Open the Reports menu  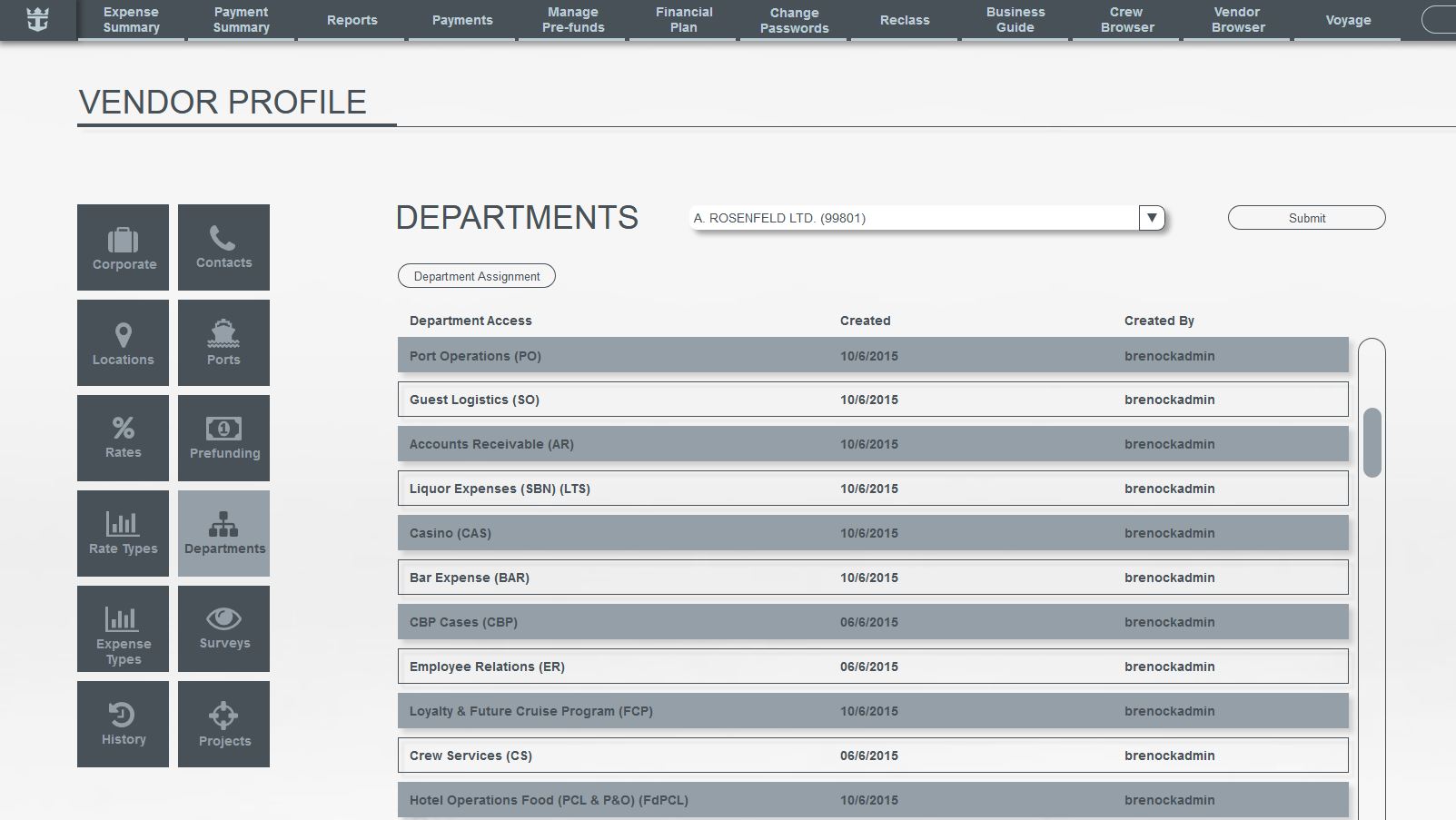(x=352, y=20)
